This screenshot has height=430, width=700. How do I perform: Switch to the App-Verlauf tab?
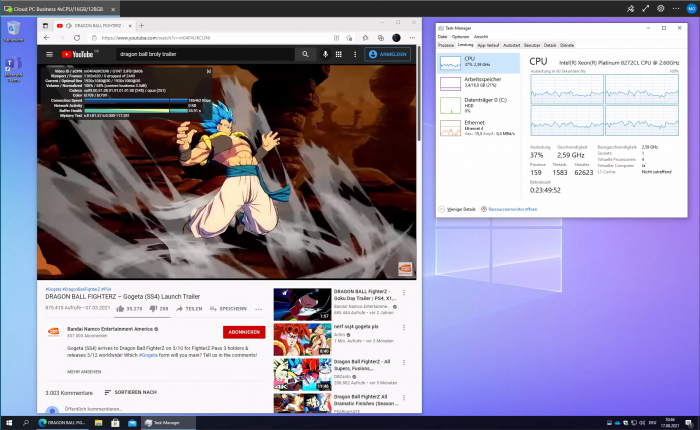(x=488, y=45)
